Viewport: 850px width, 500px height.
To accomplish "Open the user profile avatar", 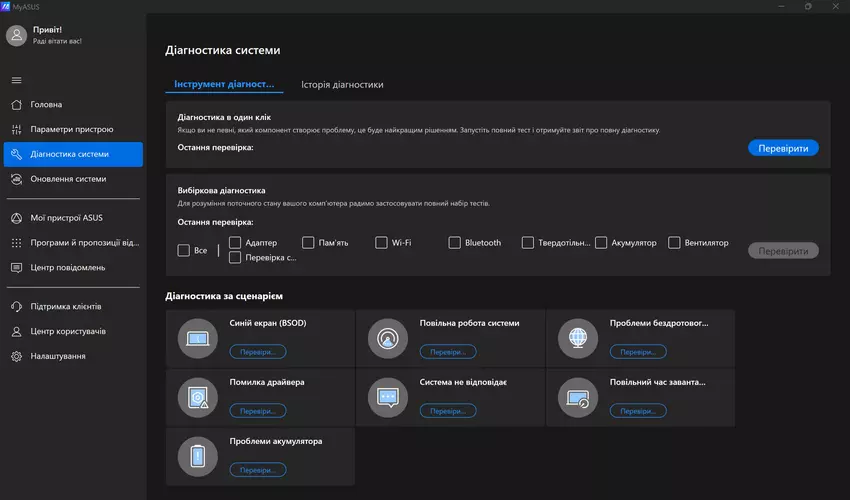I will coord(17,36).
